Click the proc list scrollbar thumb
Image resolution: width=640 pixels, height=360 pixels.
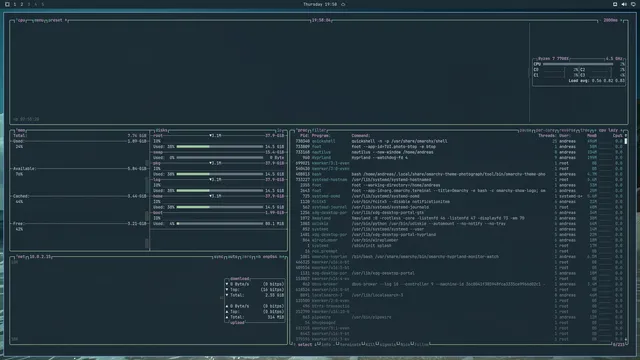coord(626,141)
